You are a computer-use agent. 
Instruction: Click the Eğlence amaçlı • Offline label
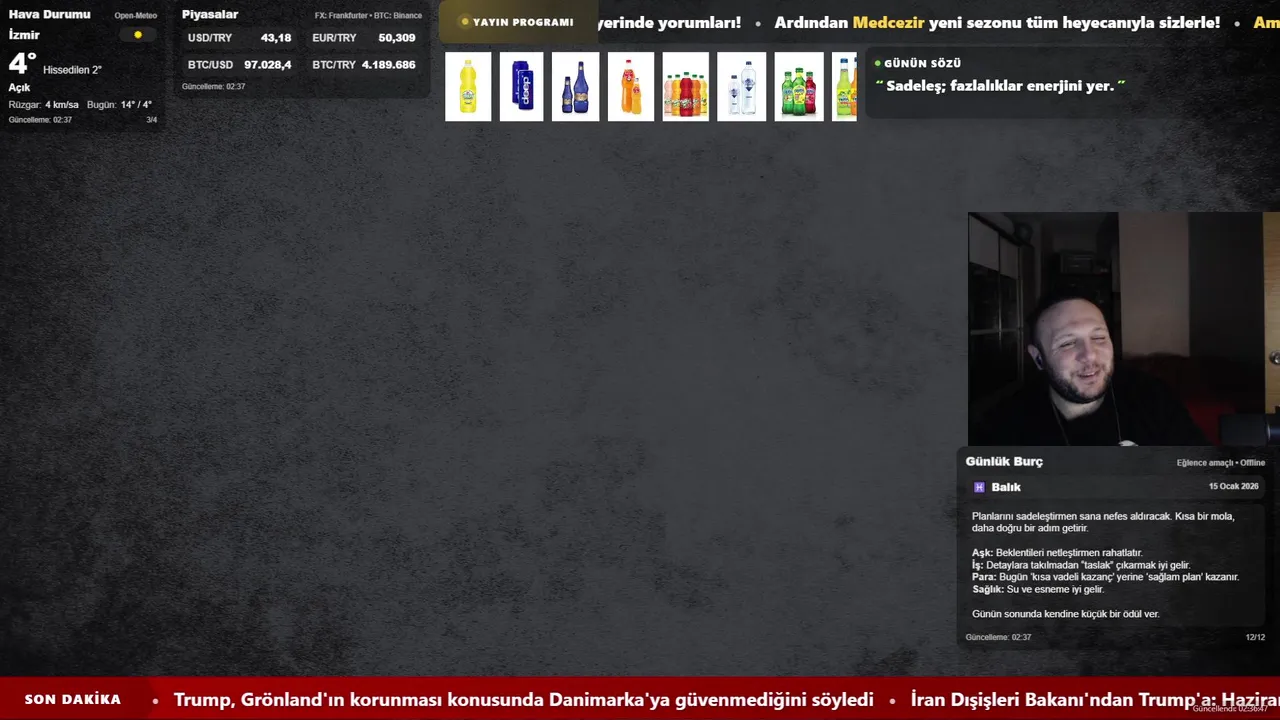(1221, 463)
